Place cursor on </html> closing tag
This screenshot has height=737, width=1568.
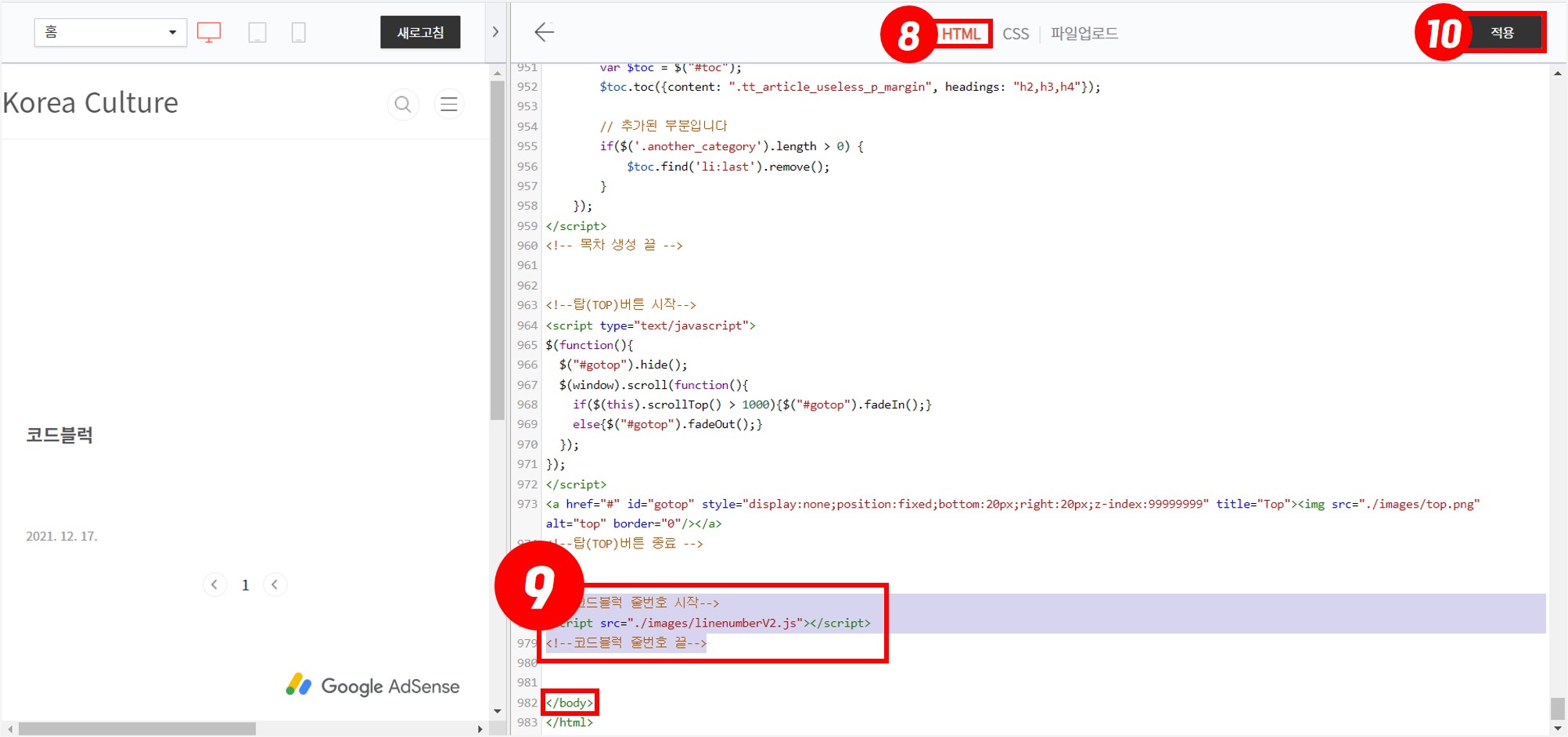pyautogui.click(x=570, y=722)
